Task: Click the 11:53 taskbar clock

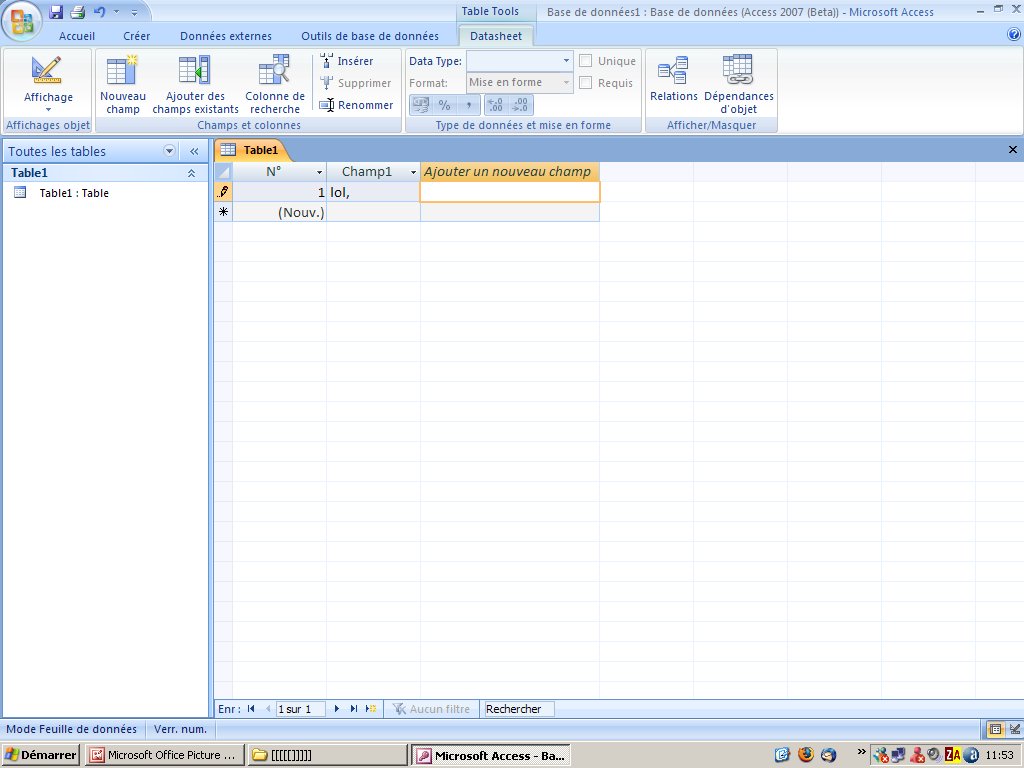Action: click(999, 755)
